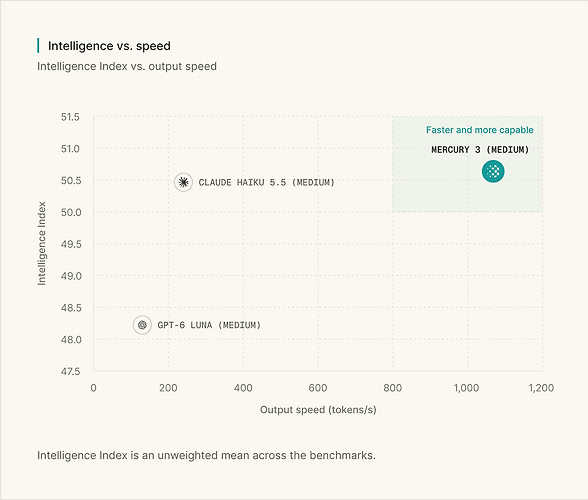The width and height of the screenshot is (588, 500).
Task: Click the 'Output speed (tokens/s)' axis title
Action: point(318,410)
